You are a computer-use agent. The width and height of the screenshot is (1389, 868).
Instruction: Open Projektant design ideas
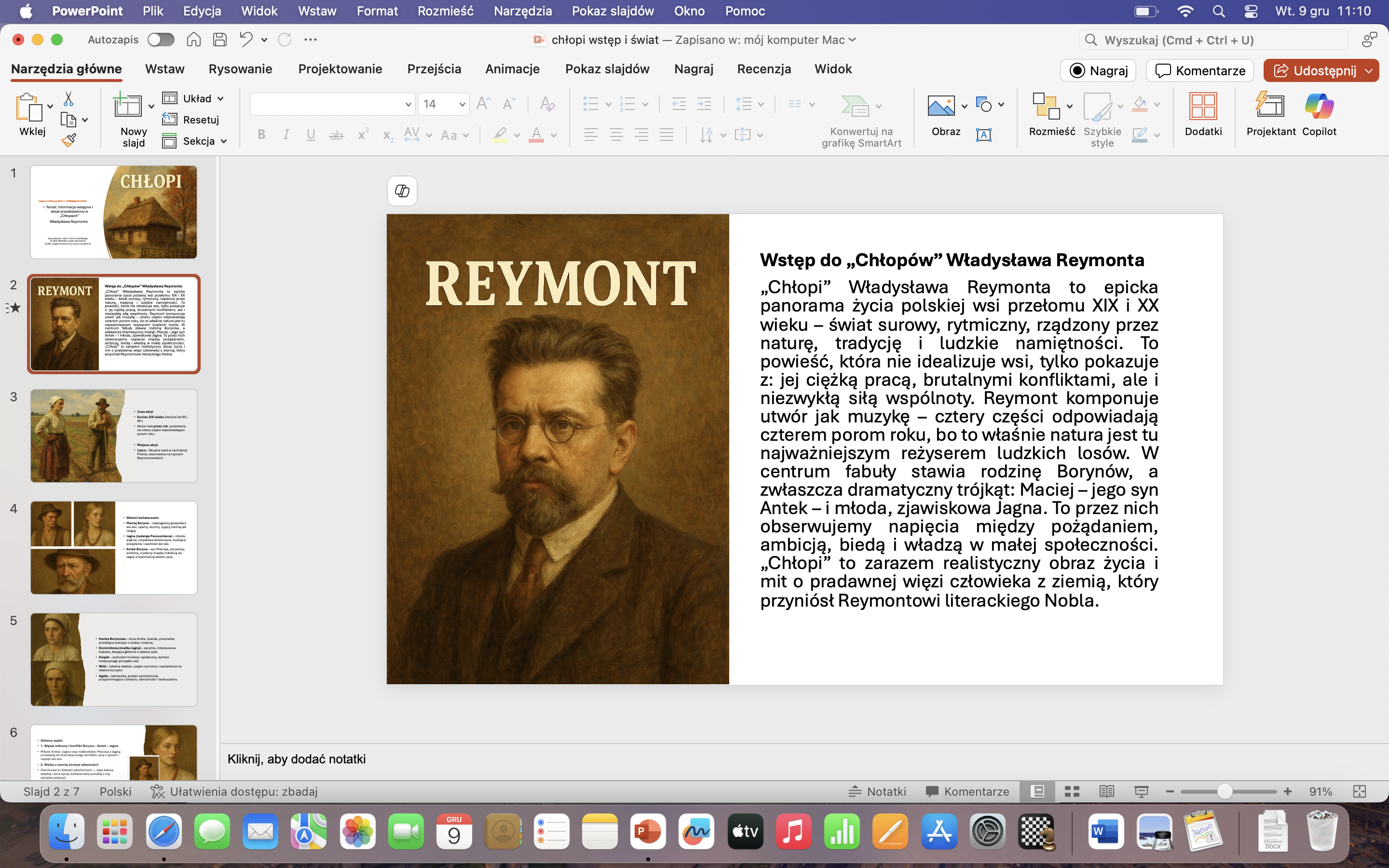click(1270, 114)
